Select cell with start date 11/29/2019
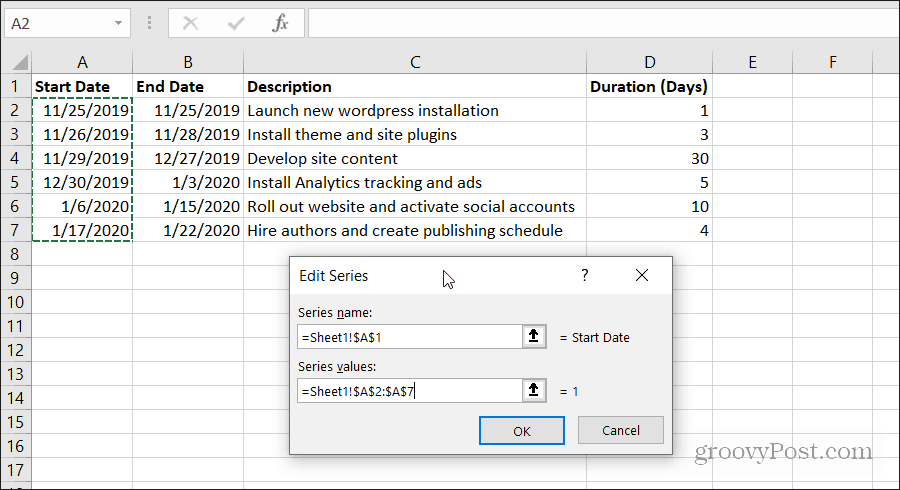 (82, 158)
